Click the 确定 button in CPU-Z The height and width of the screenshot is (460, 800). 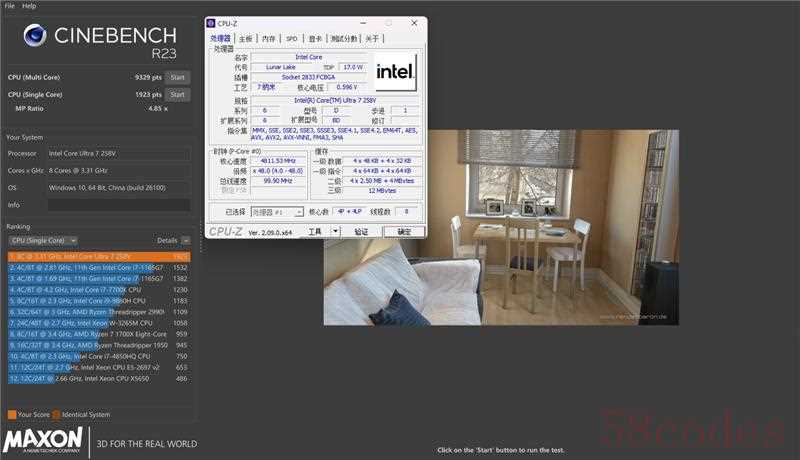click(x=403, y=231)
